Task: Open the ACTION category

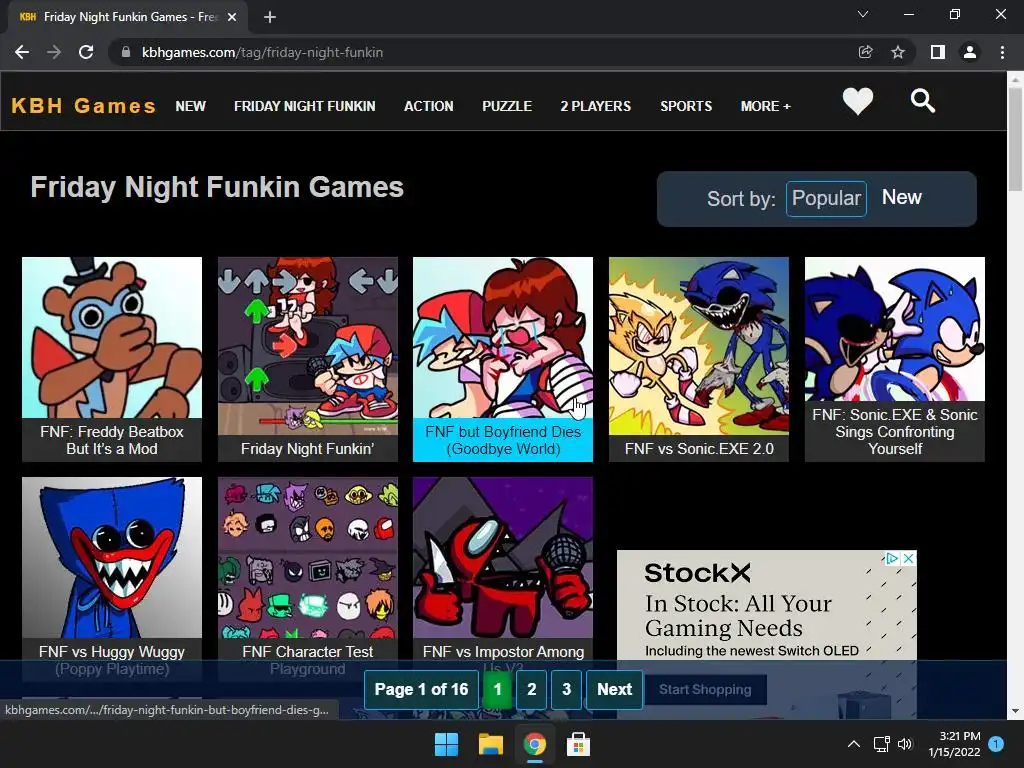Action: [428, 106]
